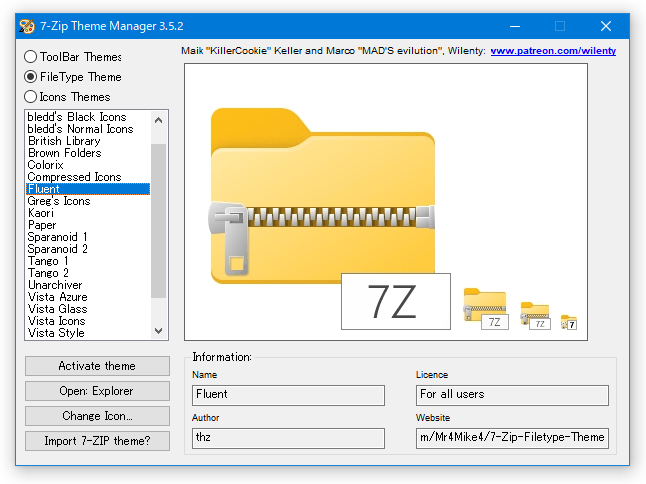Viewport: 646px width, 484px height.
Task: Click the Activate theme button
Action: [97, 366]
